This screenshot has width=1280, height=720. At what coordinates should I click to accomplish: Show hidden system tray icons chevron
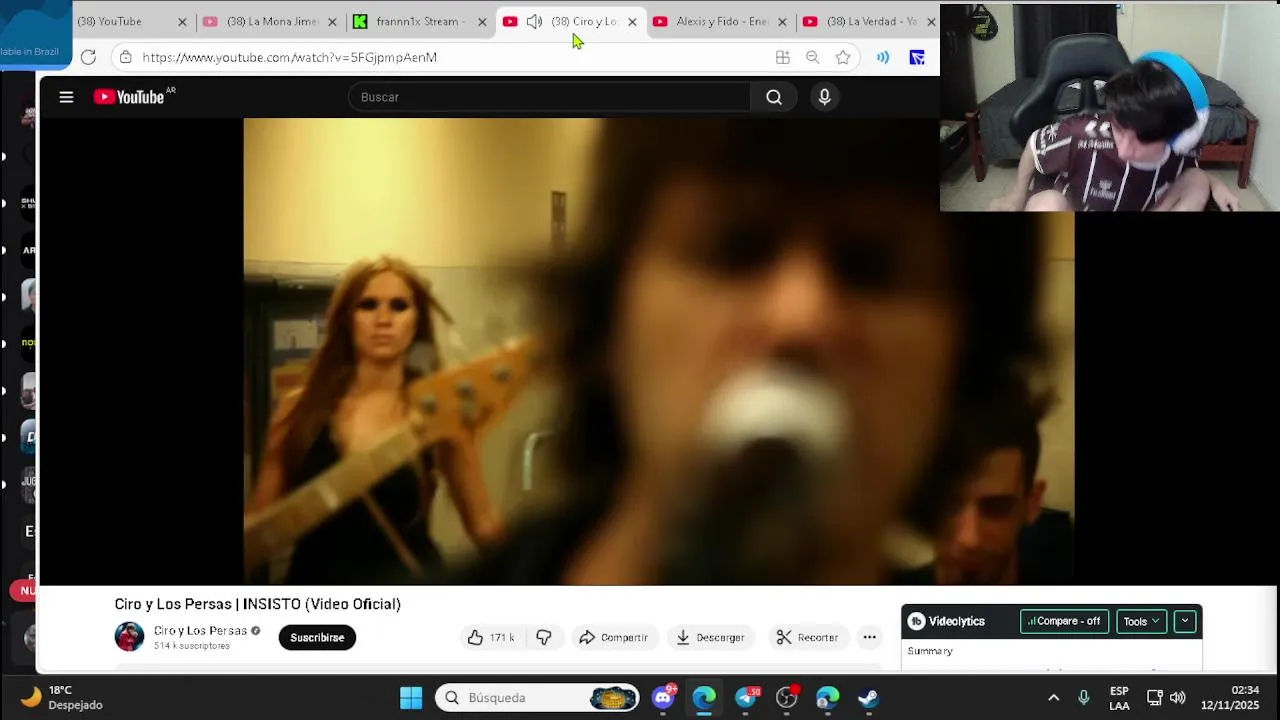(x=1053, y=698)
